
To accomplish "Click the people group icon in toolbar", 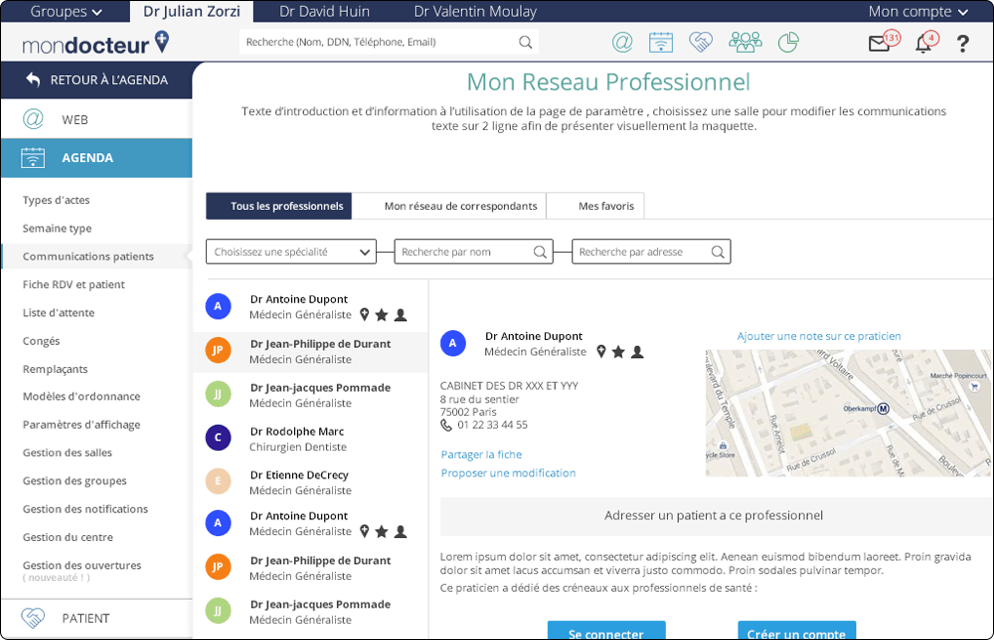I will point(745,42).
